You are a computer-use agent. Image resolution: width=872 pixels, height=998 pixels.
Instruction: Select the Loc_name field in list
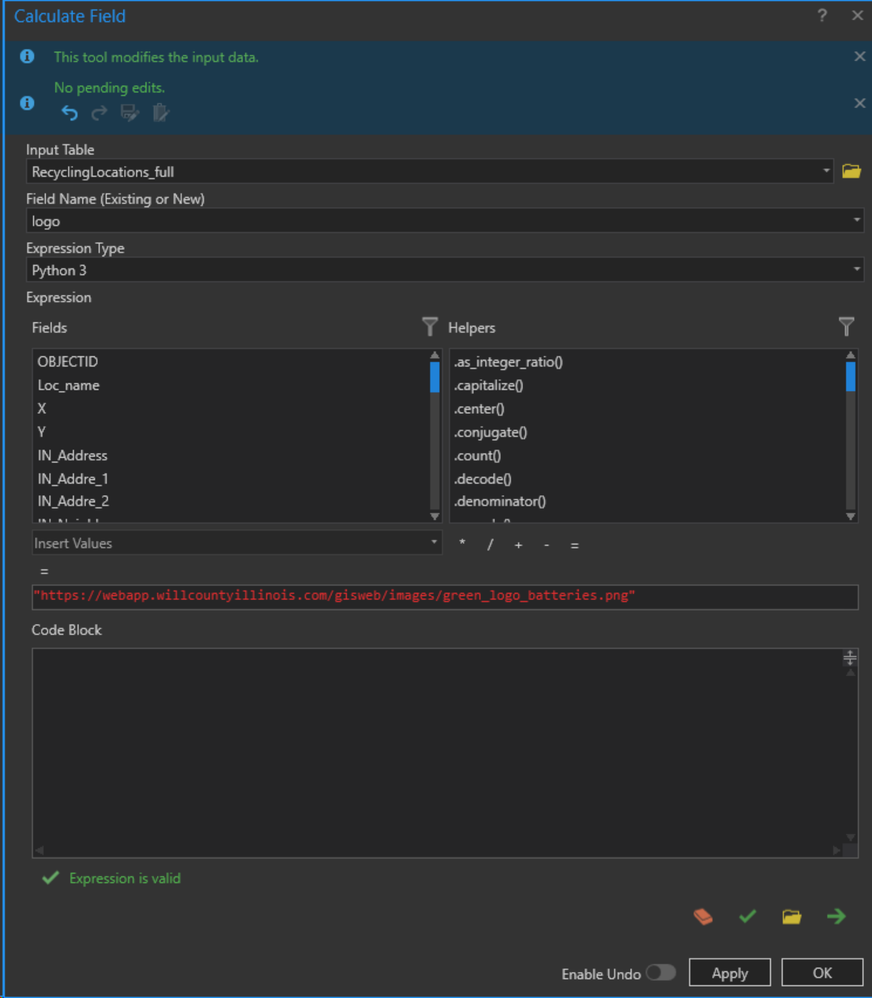(x=68, y=385)
